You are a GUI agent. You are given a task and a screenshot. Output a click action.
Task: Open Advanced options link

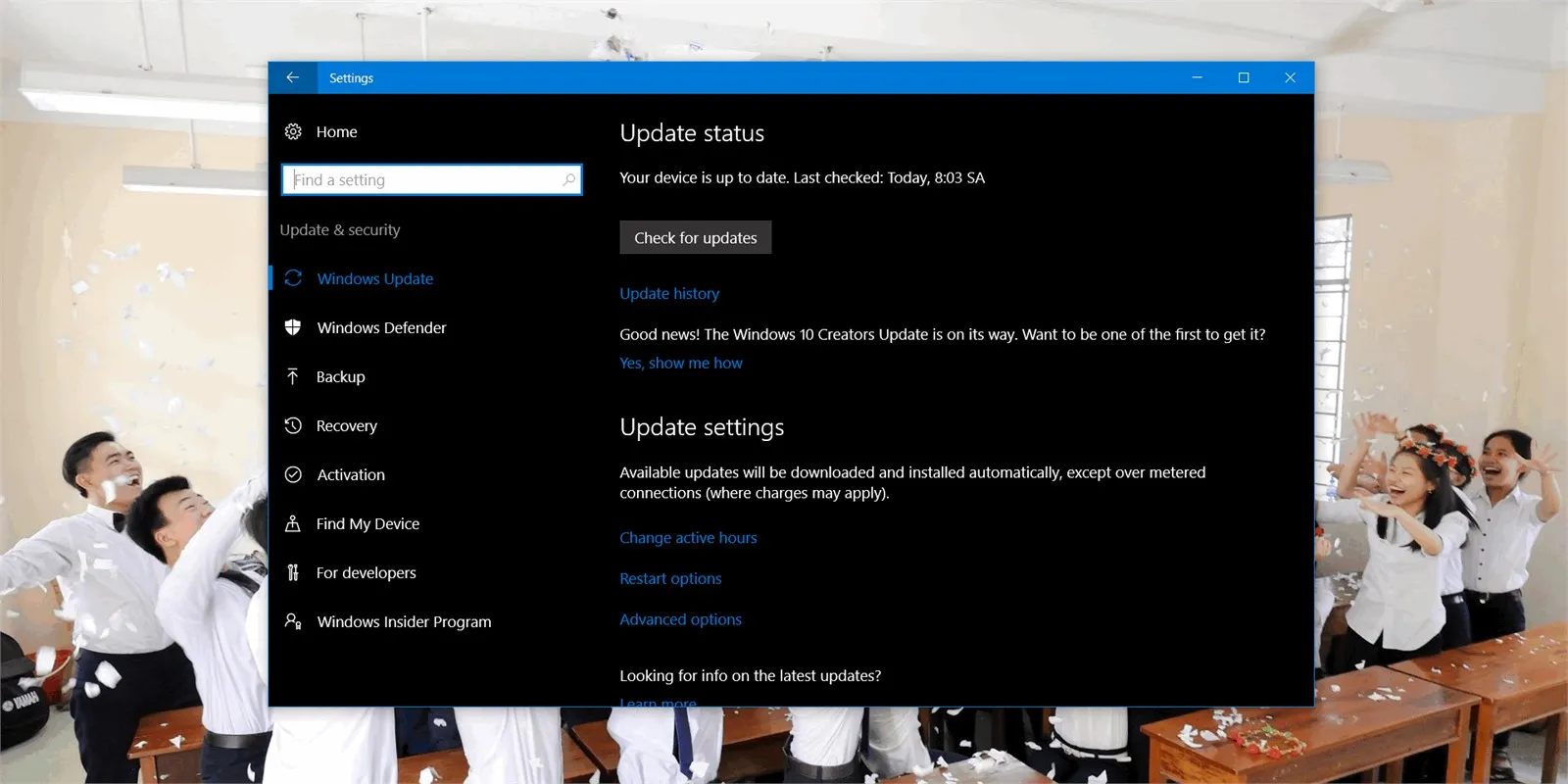click(680, 619)
